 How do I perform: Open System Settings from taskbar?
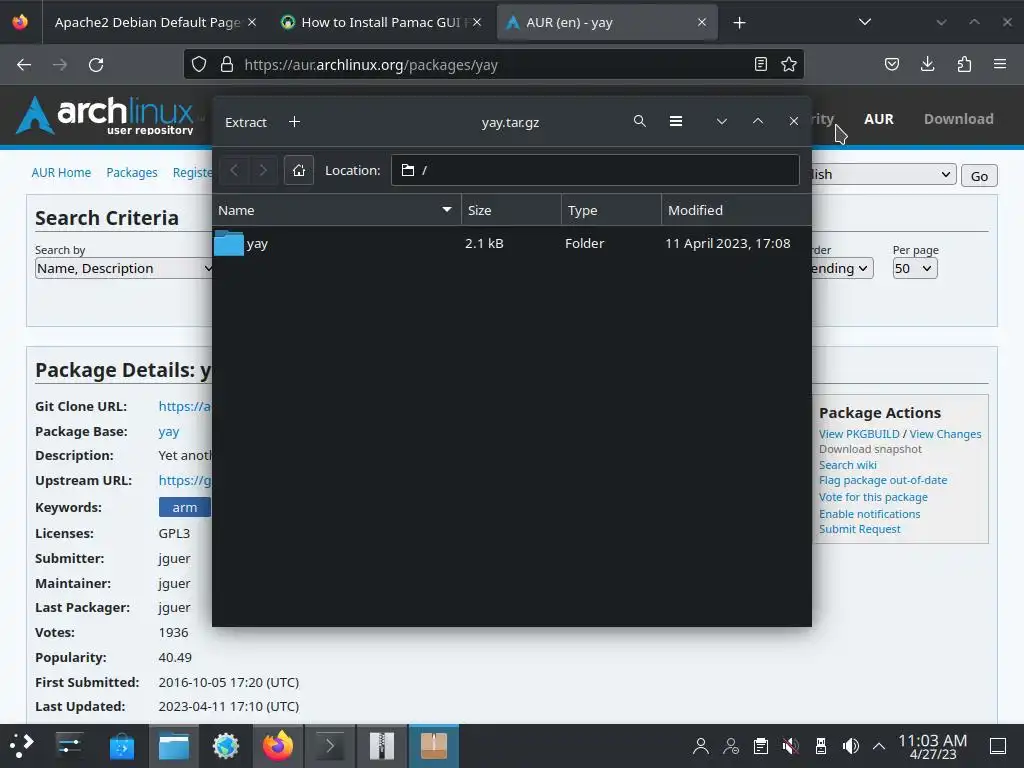click(69, 746)
